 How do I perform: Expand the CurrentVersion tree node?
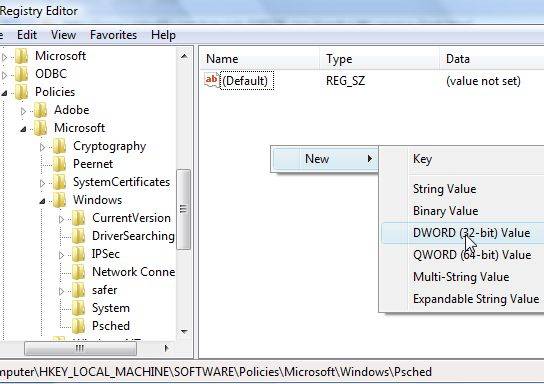tap(61, 219)
